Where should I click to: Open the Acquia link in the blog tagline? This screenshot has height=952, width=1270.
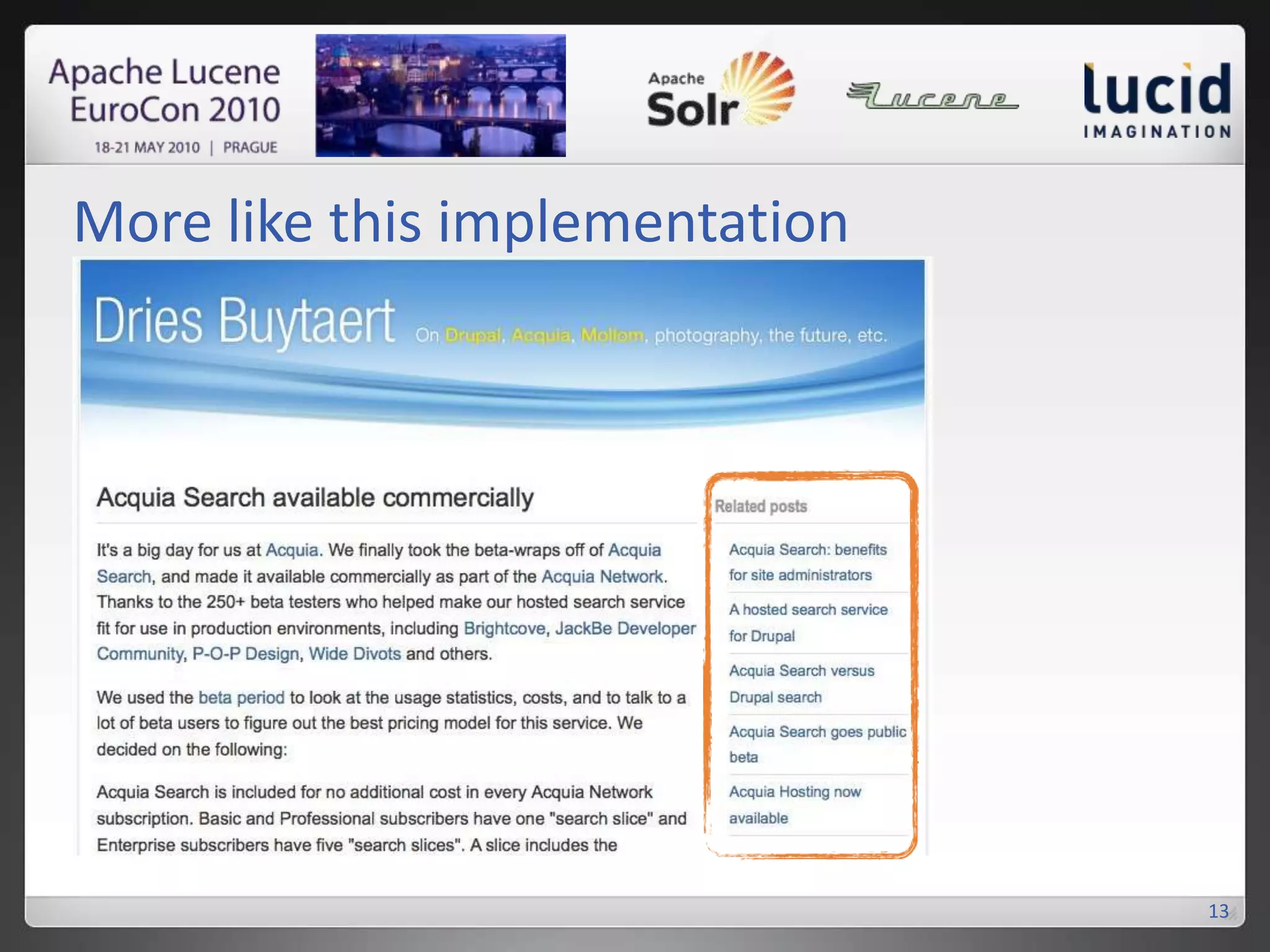541,335
